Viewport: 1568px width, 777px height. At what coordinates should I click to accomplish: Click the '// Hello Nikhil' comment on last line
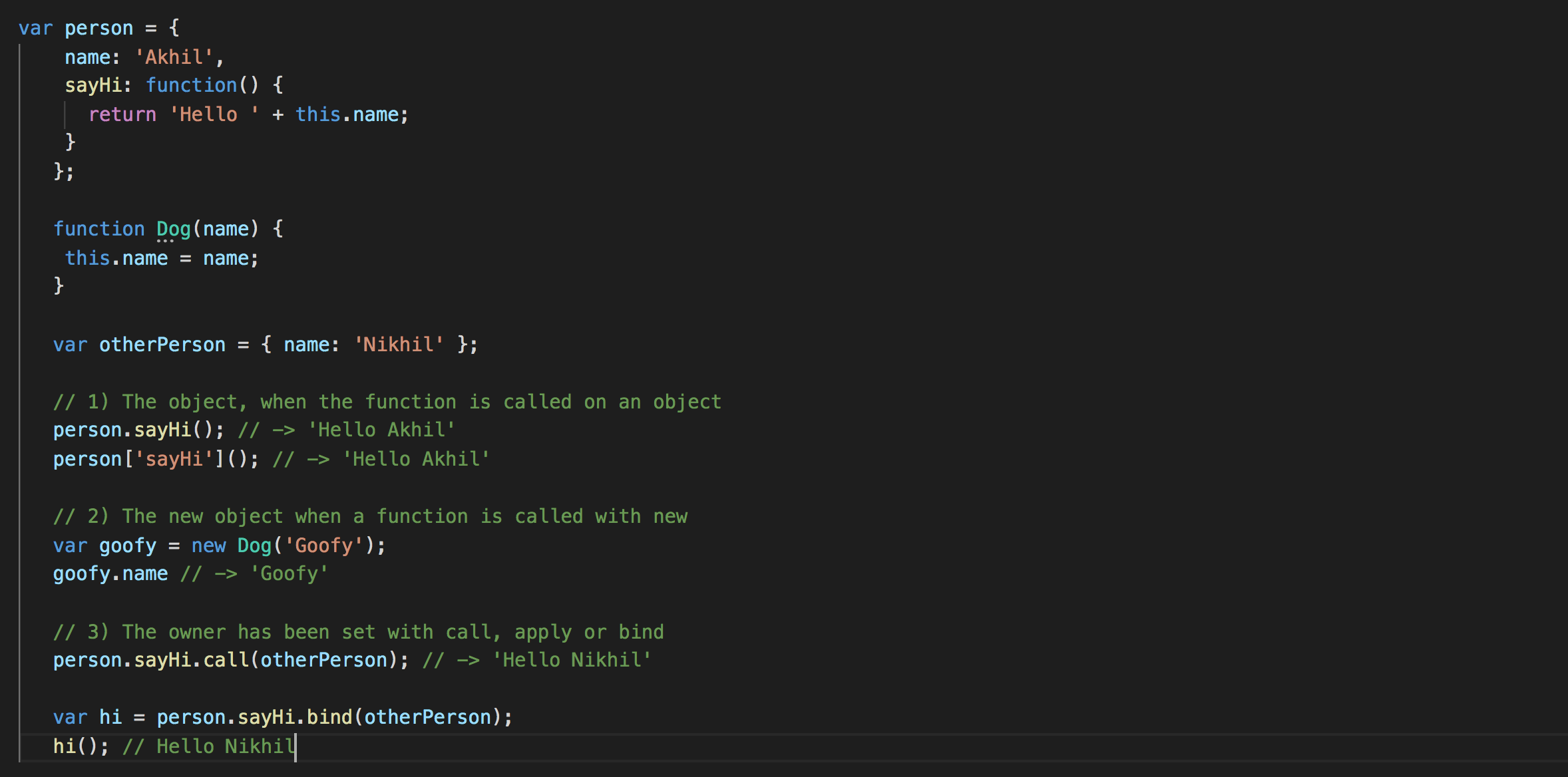pyautogui.click(x=208, y=746)
